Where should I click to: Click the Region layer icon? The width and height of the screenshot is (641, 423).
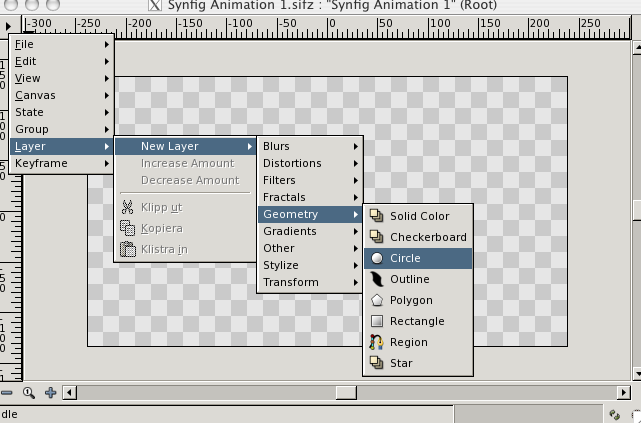(x=376, y=342)
